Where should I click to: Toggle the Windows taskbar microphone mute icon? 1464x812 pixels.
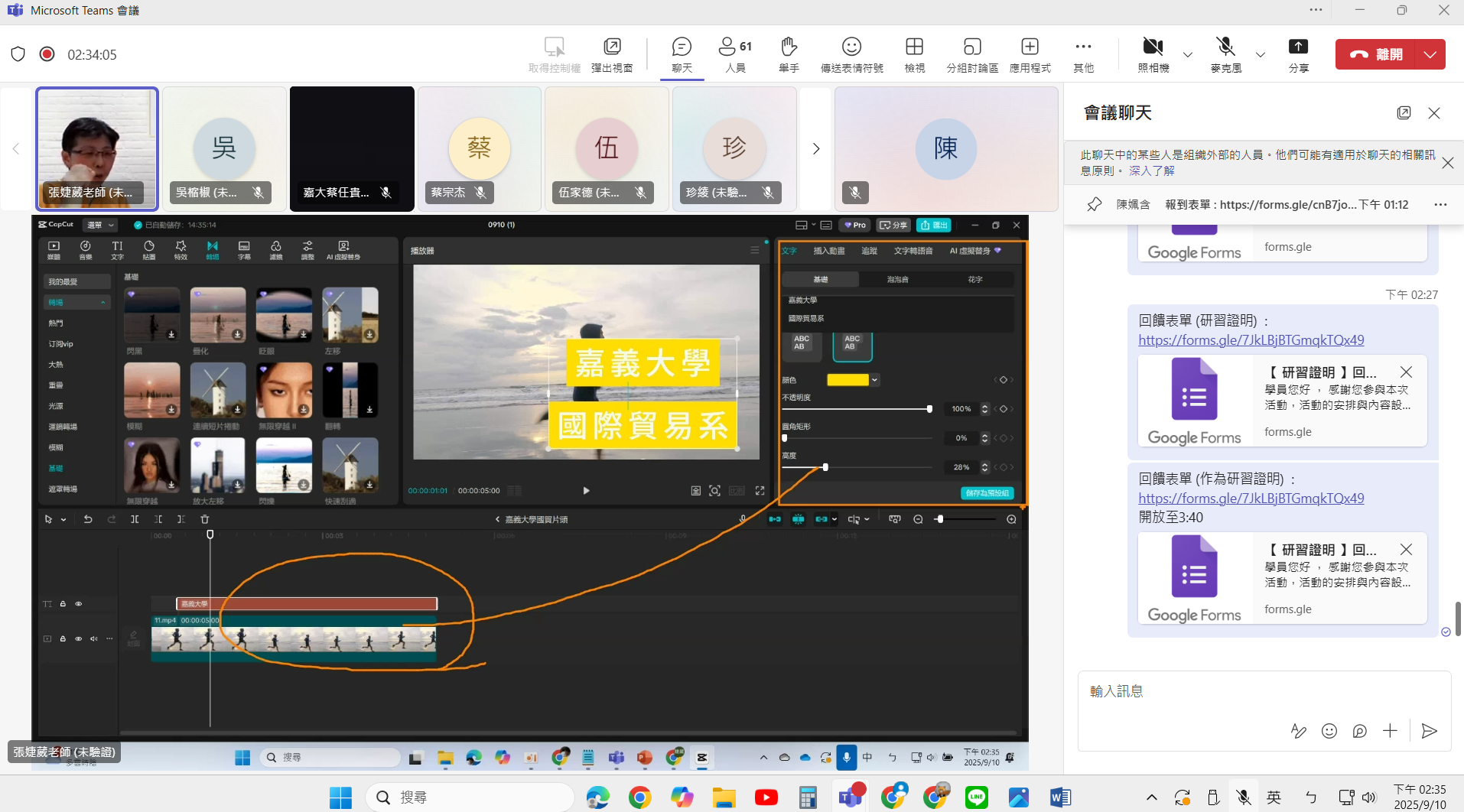point(1244,797)
